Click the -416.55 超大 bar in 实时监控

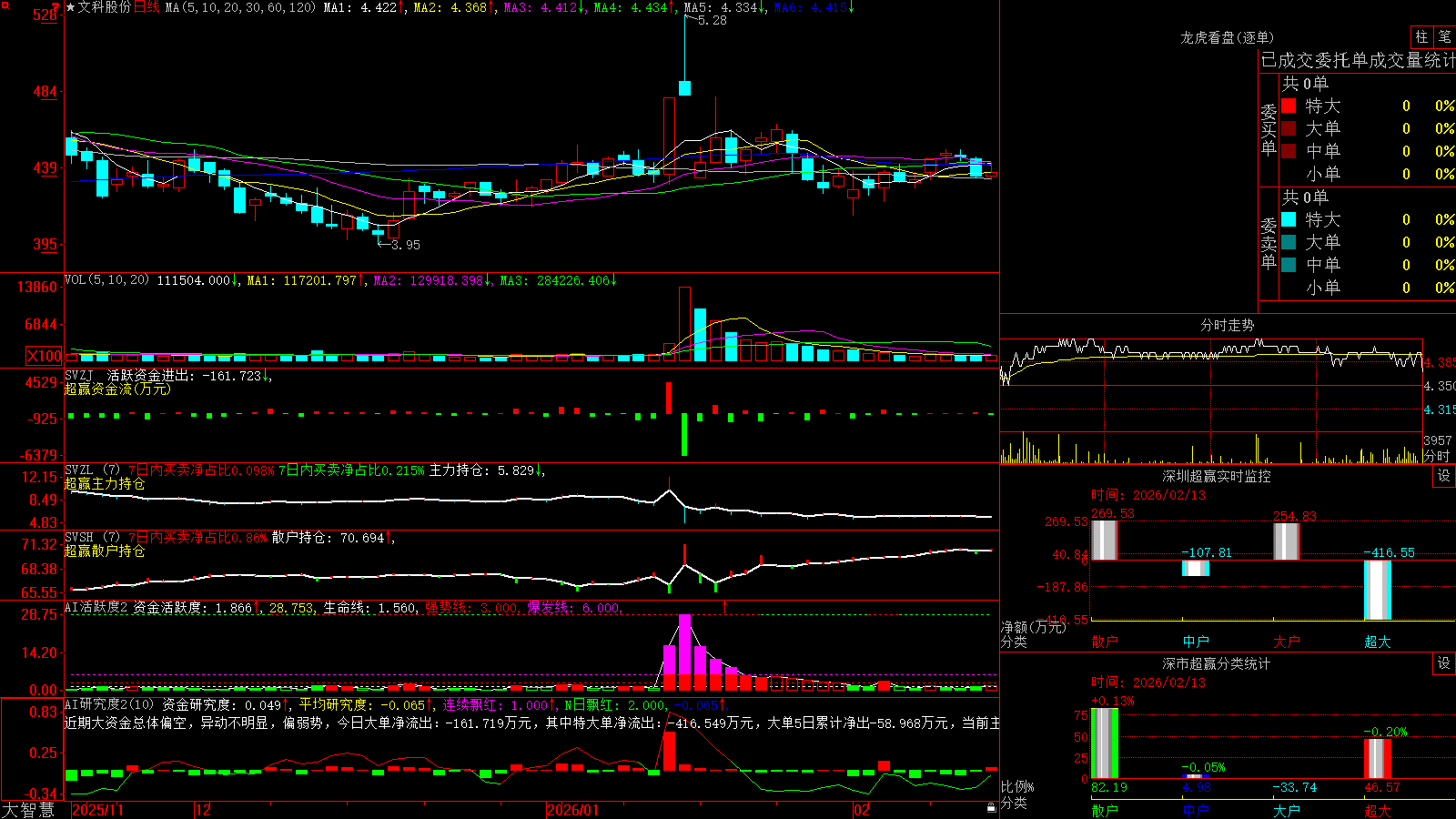[1378, 591]
